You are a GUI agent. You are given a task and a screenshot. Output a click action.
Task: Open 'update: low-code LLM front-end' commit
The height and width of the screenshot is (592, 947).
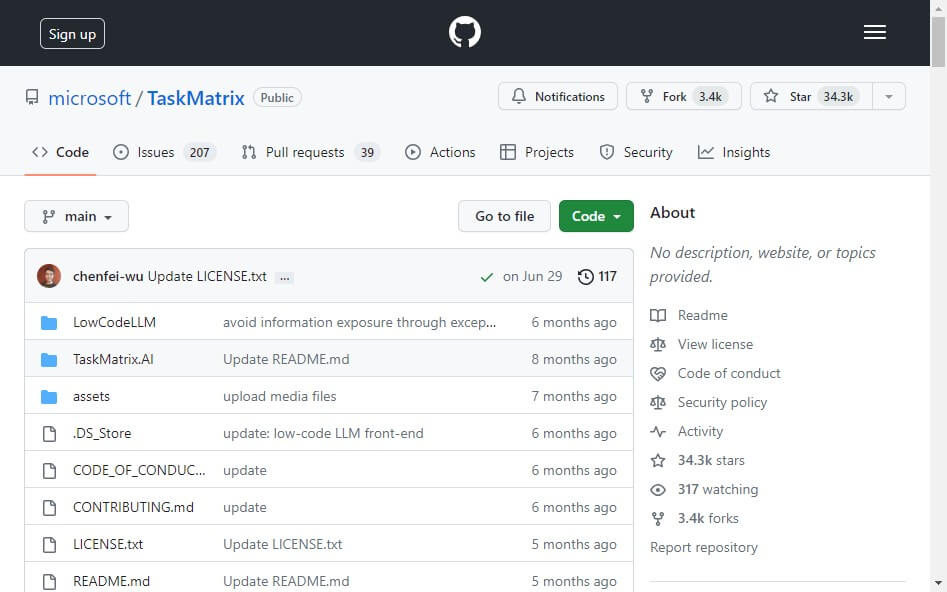[x=323, y=433]
